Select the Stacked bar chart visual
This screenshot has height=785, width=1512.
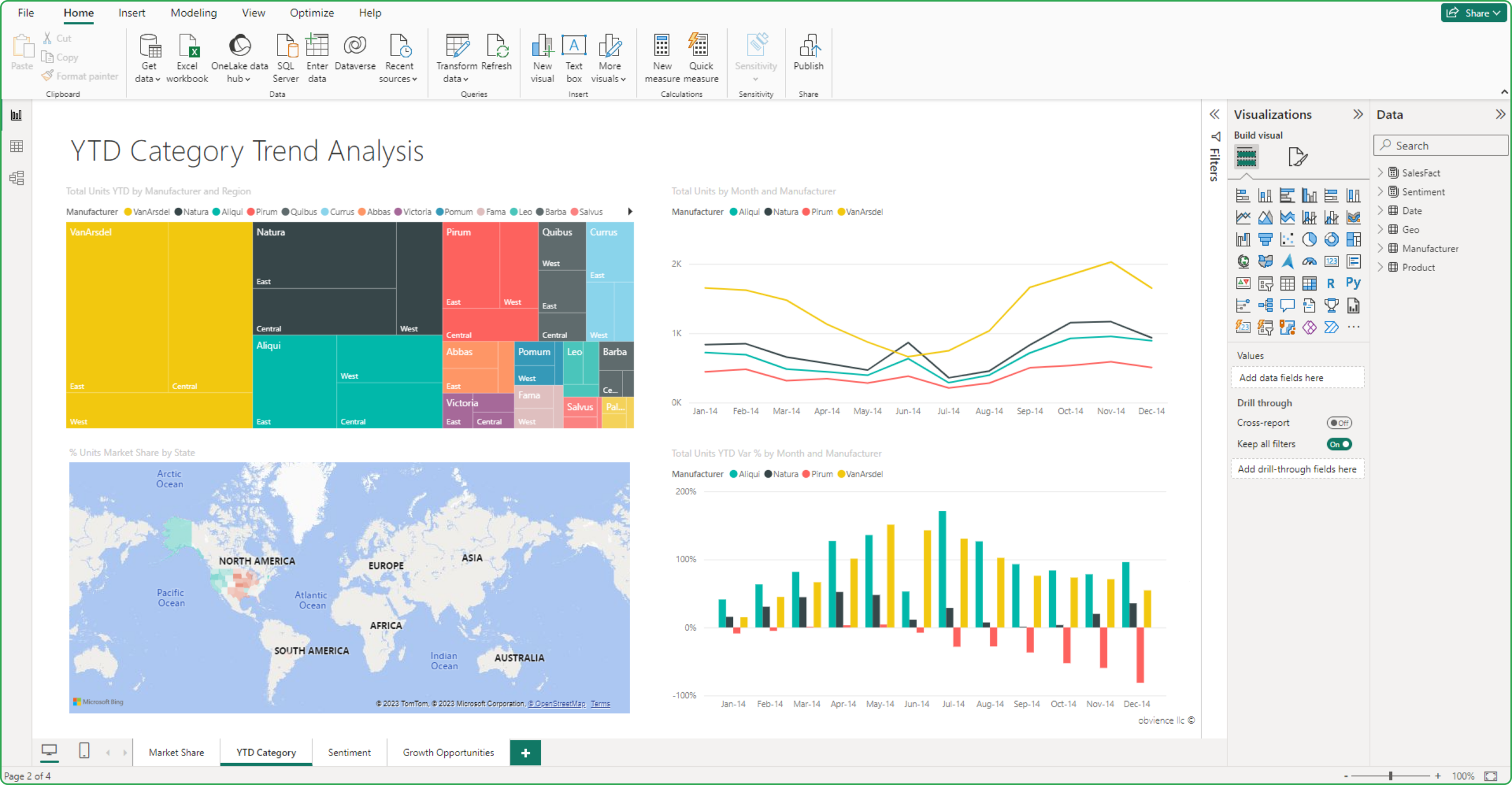[x=1243, y=196]
